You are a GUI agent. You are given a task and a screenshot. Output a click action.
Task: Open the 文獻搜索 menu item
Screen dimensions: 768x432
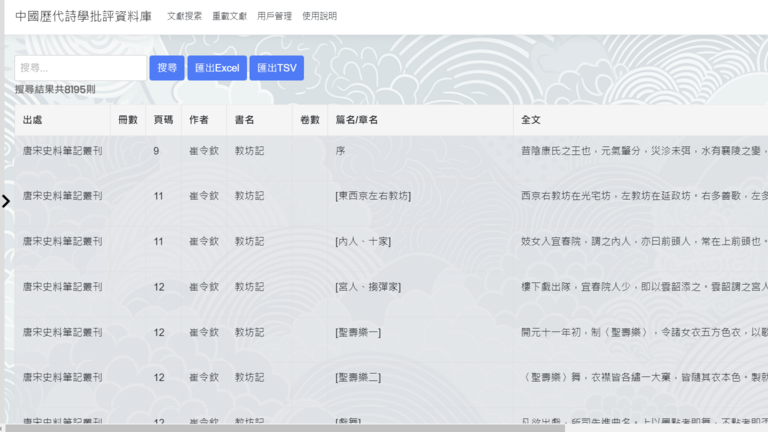tap(184, 17)
